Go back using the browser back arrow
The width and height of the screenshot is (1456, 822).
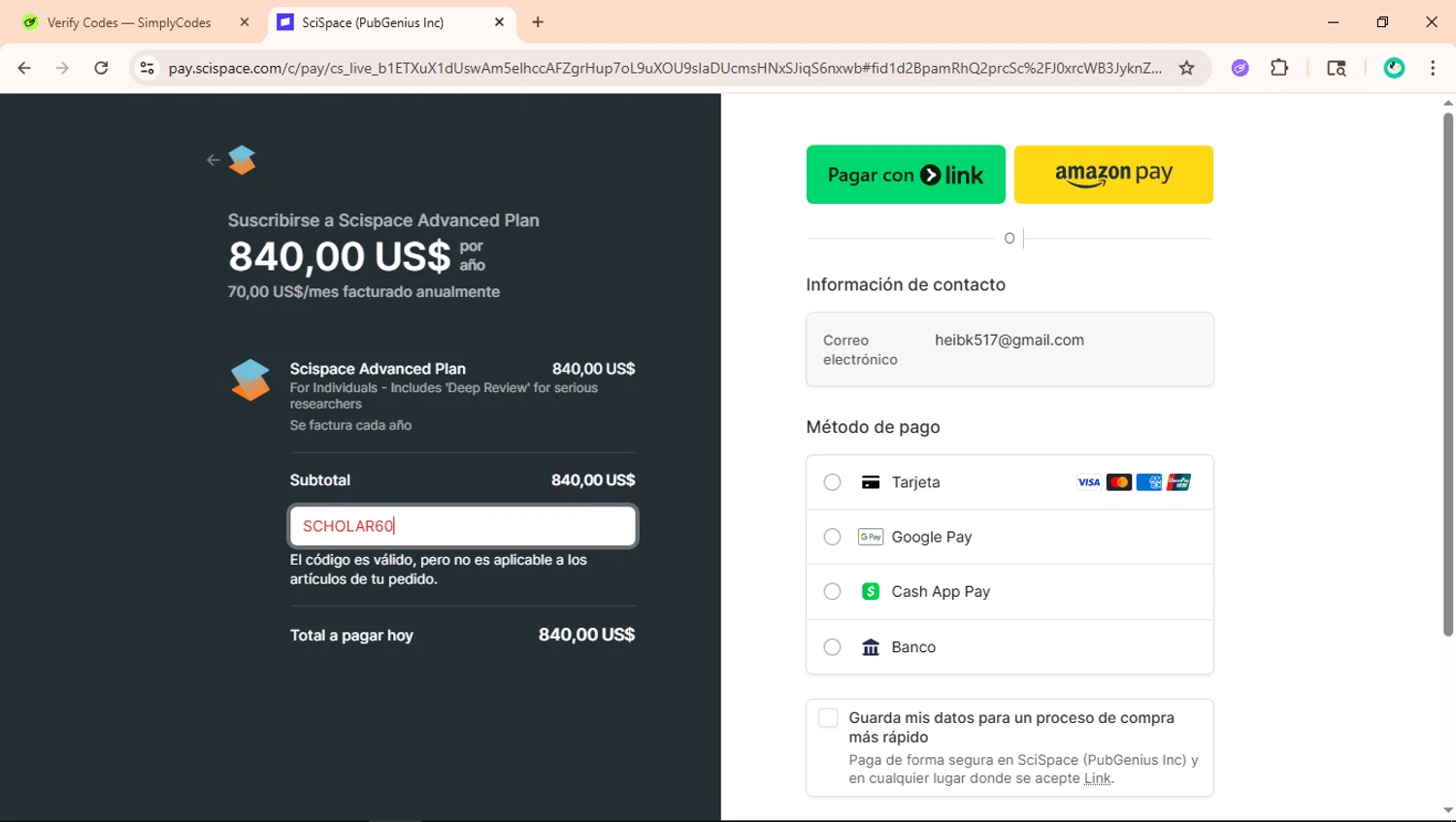pyautogui.click(x=24, y=68)
